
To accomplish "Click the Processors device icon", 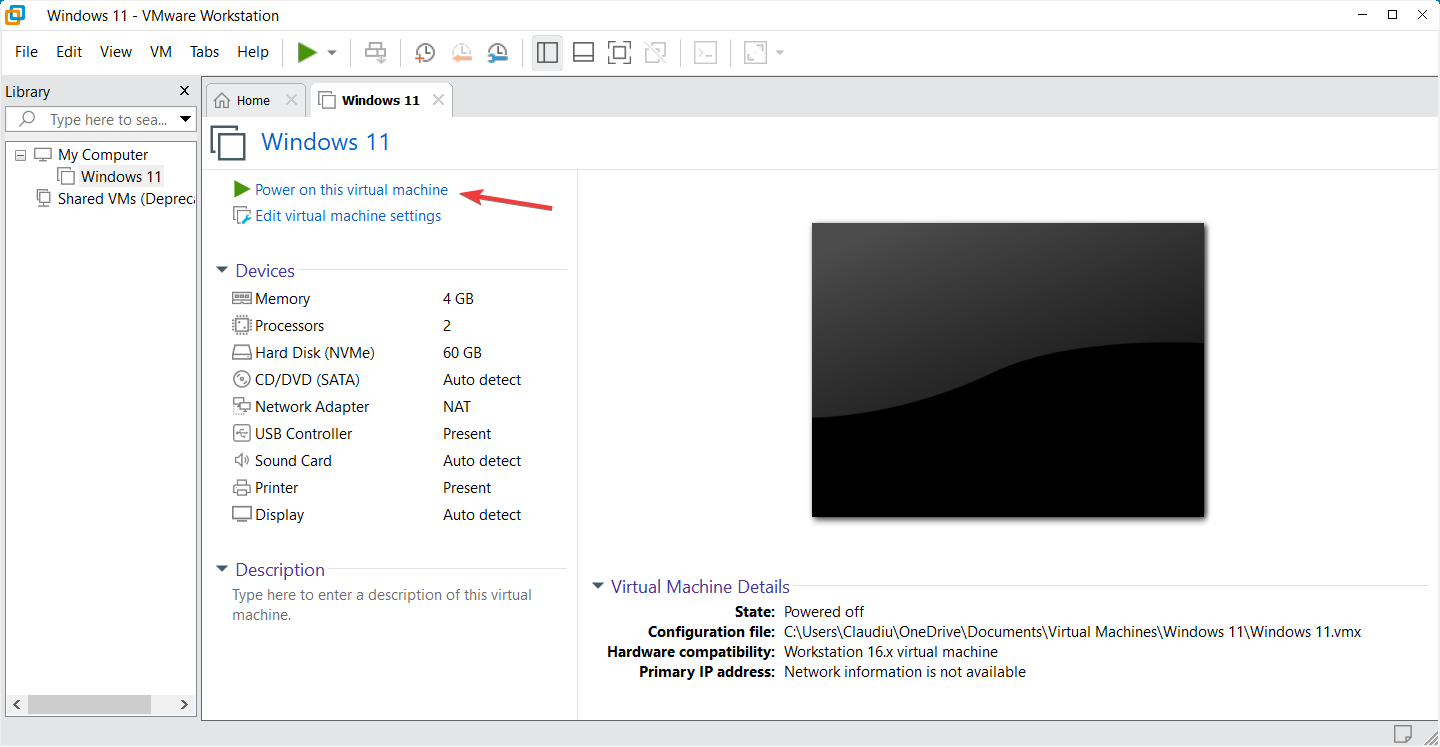I will tap(241, 325).
